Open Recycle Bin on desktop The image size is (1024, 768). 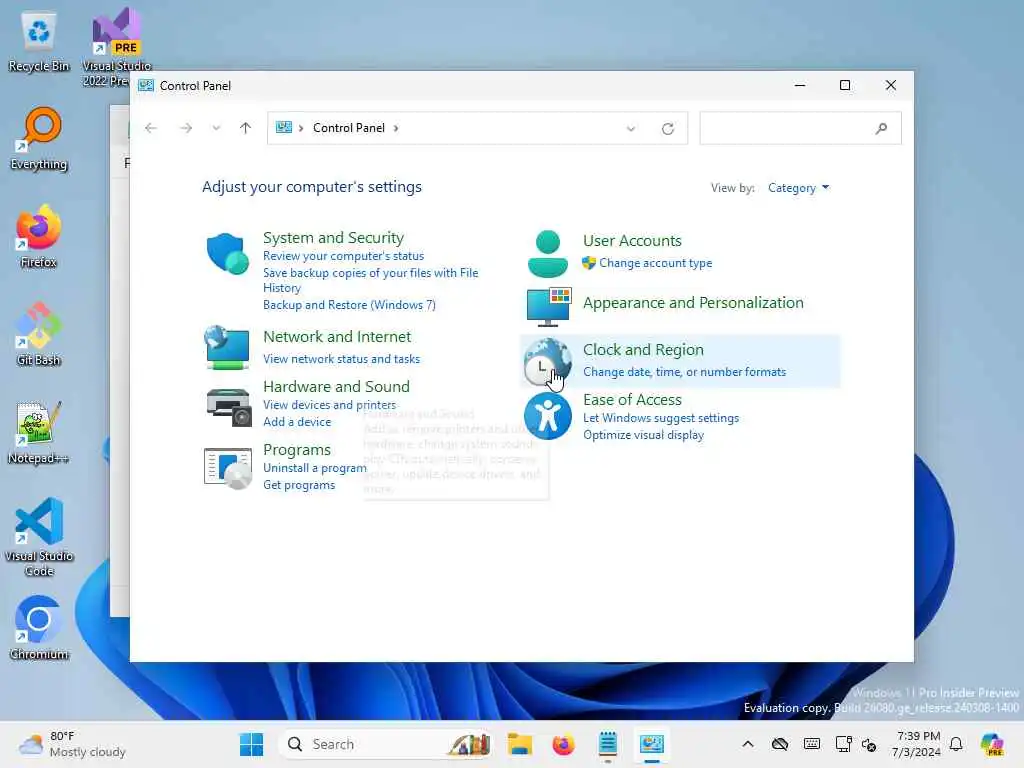click(x=39, y=42)
